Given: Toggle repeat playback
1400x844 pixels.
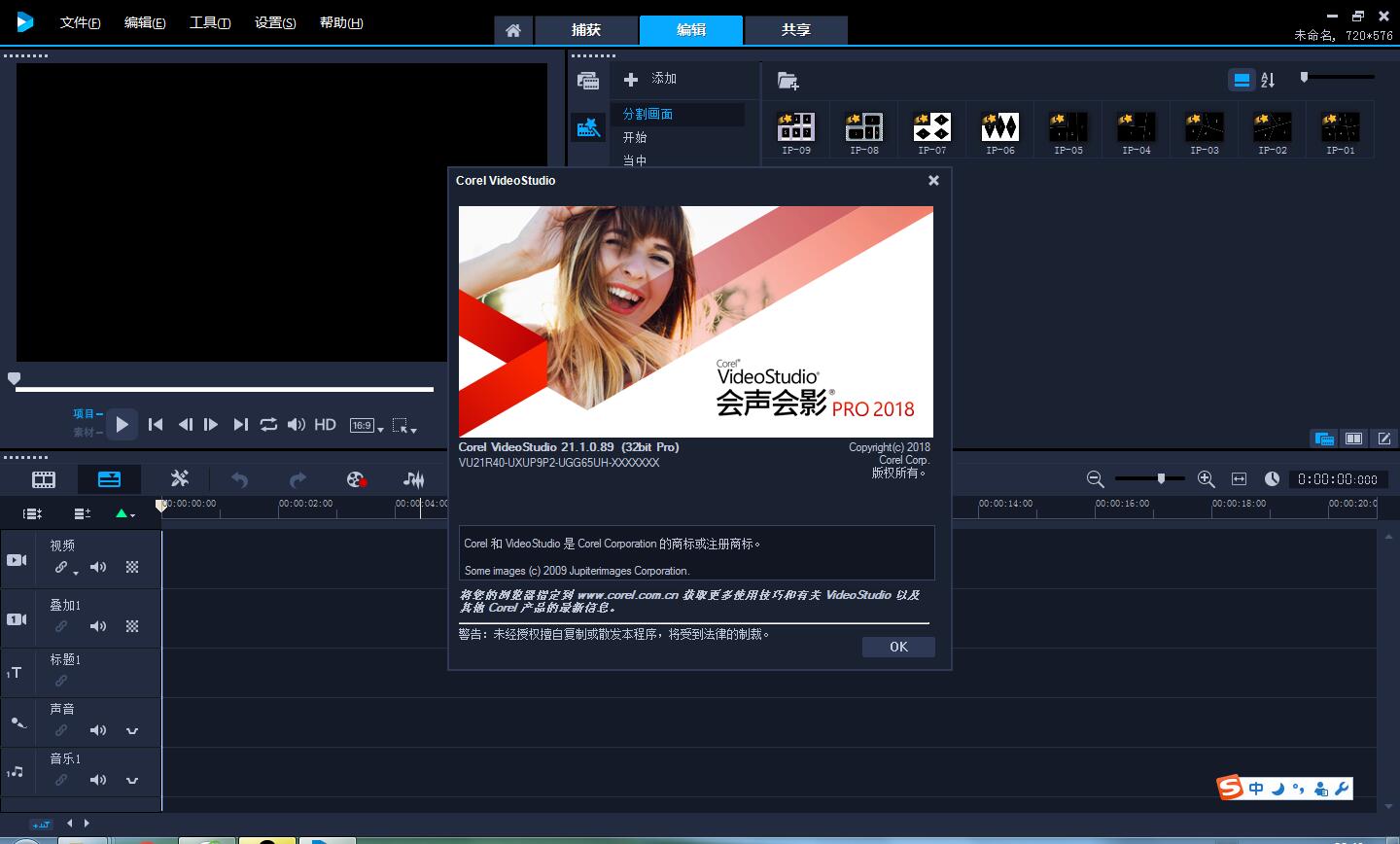Looking at the screenshot, I should click(x=268, y=424).
